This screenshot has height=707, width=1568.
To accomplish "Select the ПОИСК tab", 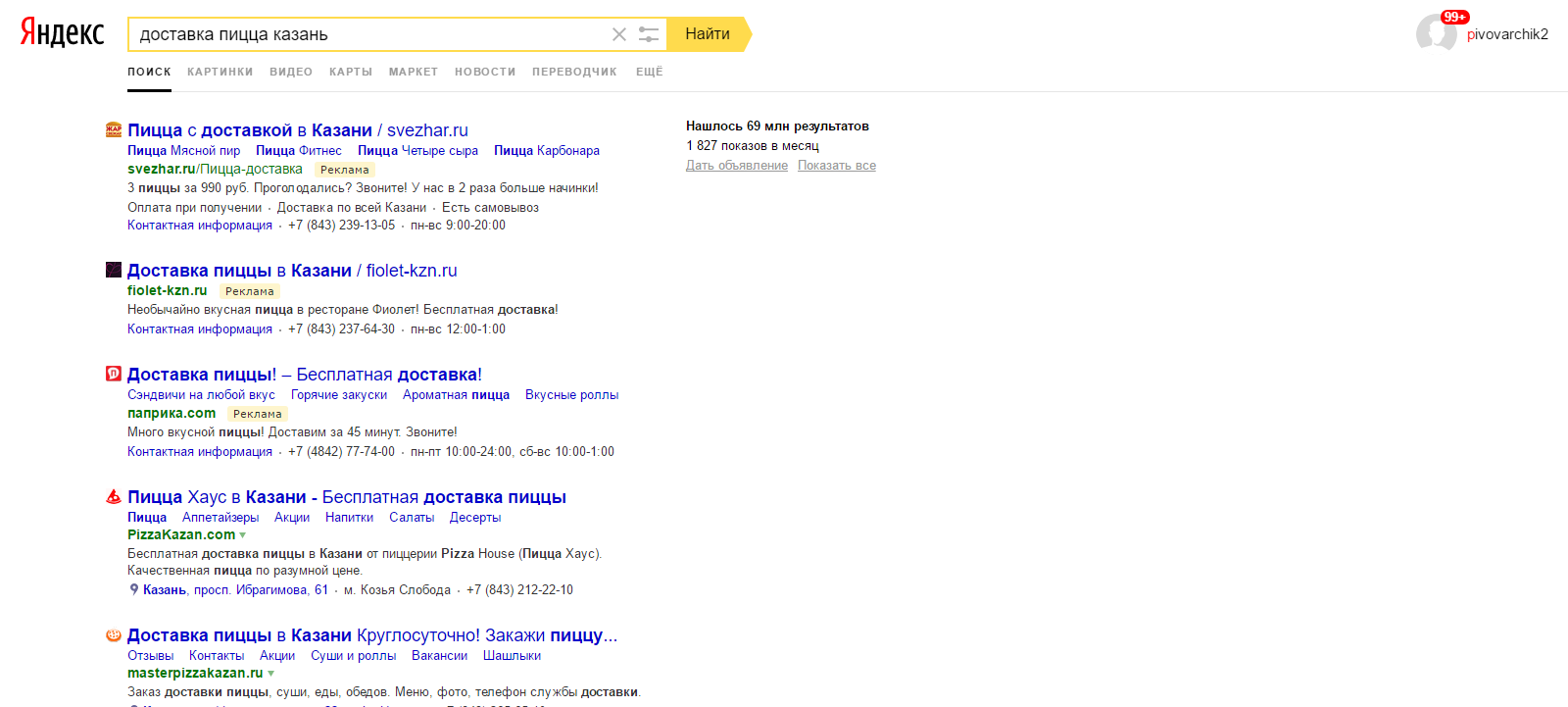I will coord(149,72).
